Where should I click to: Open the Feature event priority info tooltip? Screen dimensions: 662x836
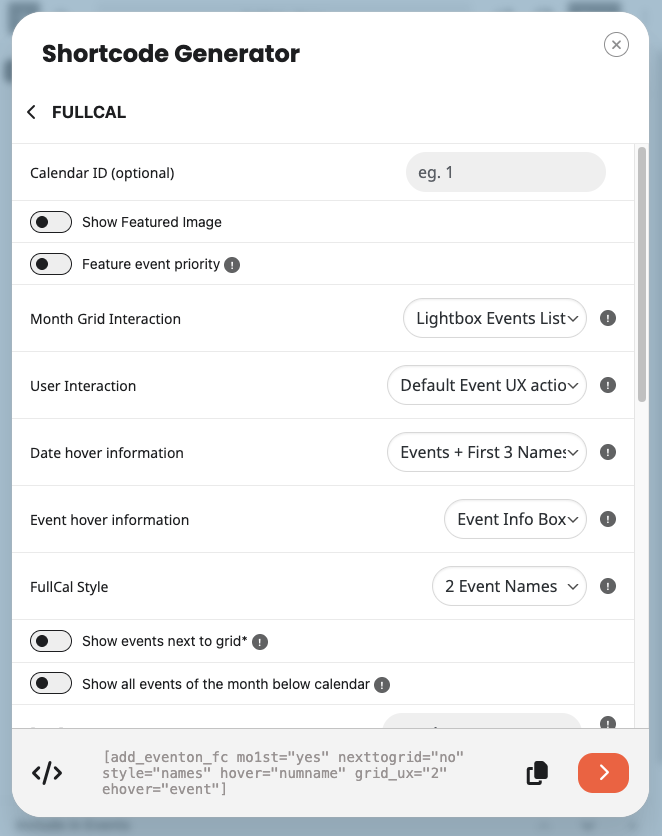pos(232,264)
